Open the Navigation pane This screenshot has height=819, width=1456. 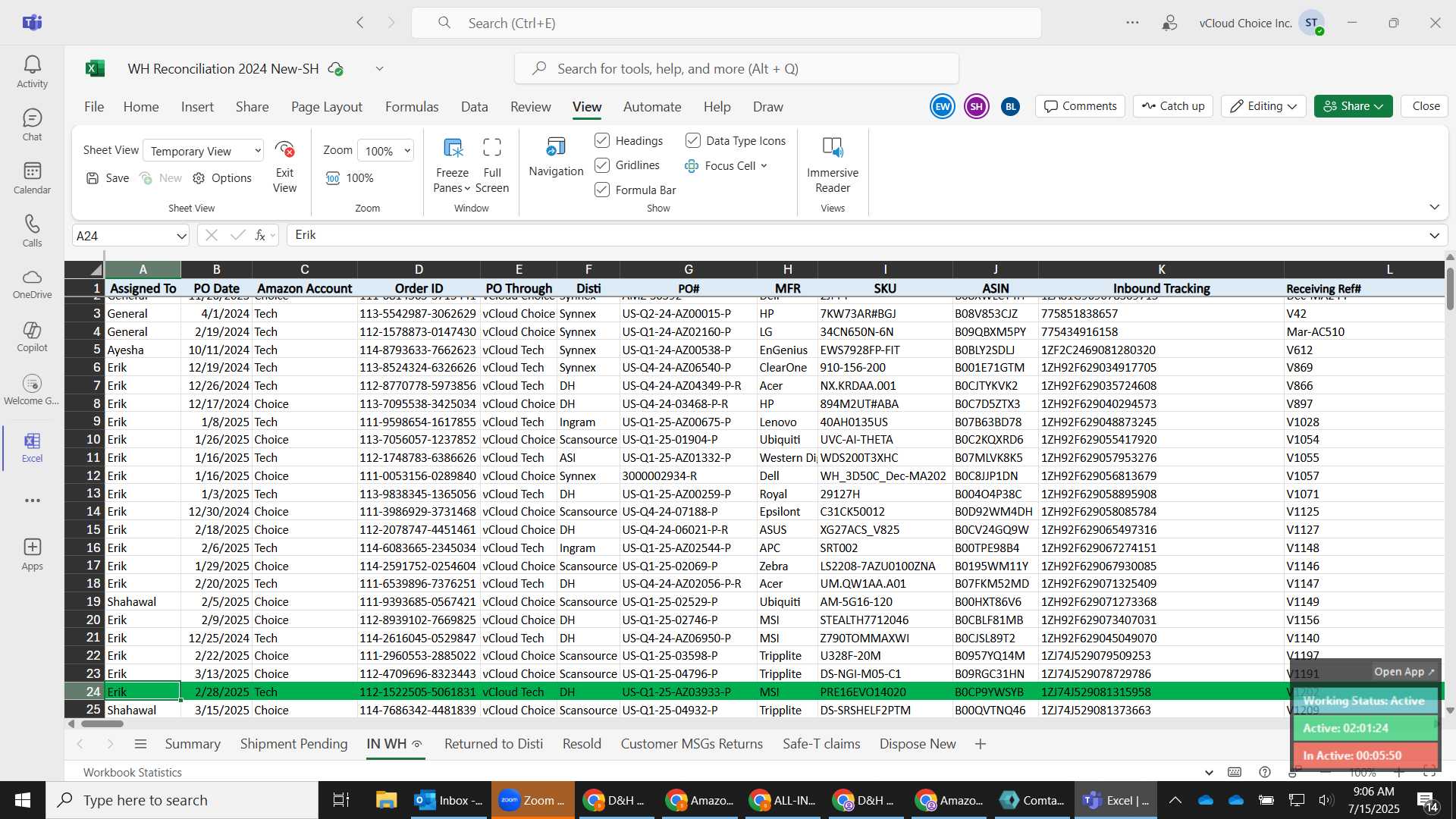pyautogui.click(x=556, y=158)
